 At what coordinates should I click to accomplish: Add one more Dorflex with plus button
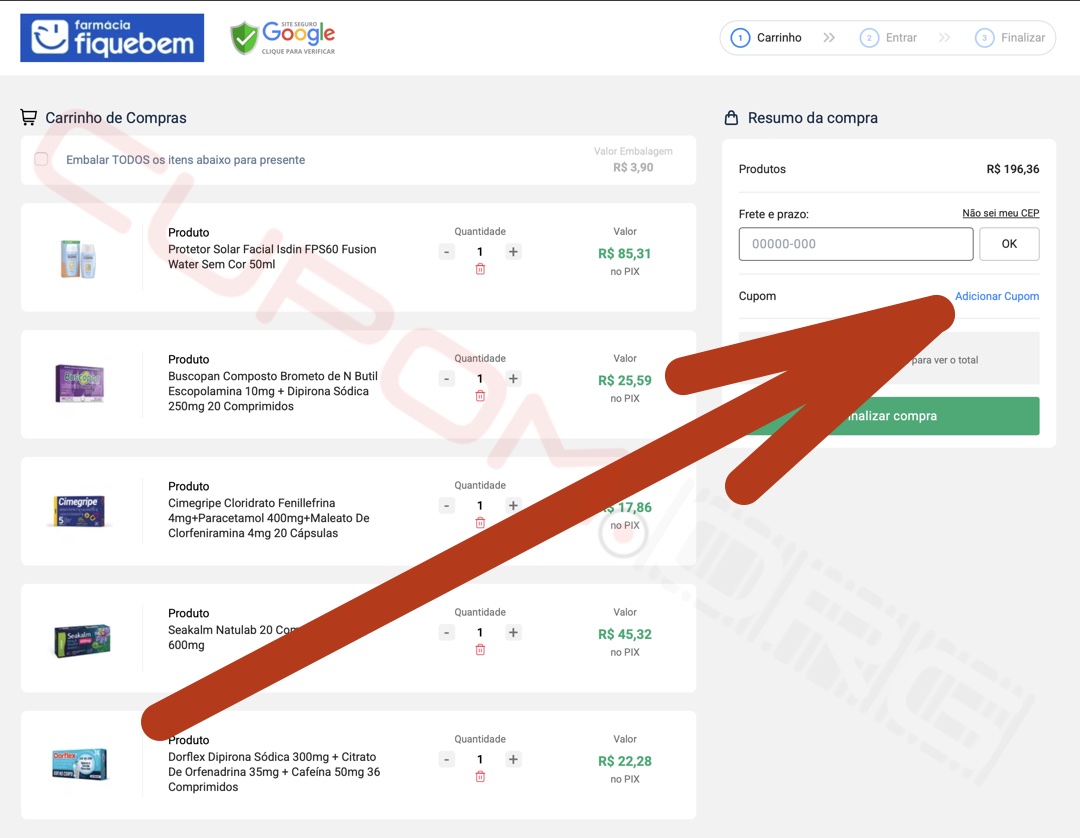point(513,760)
